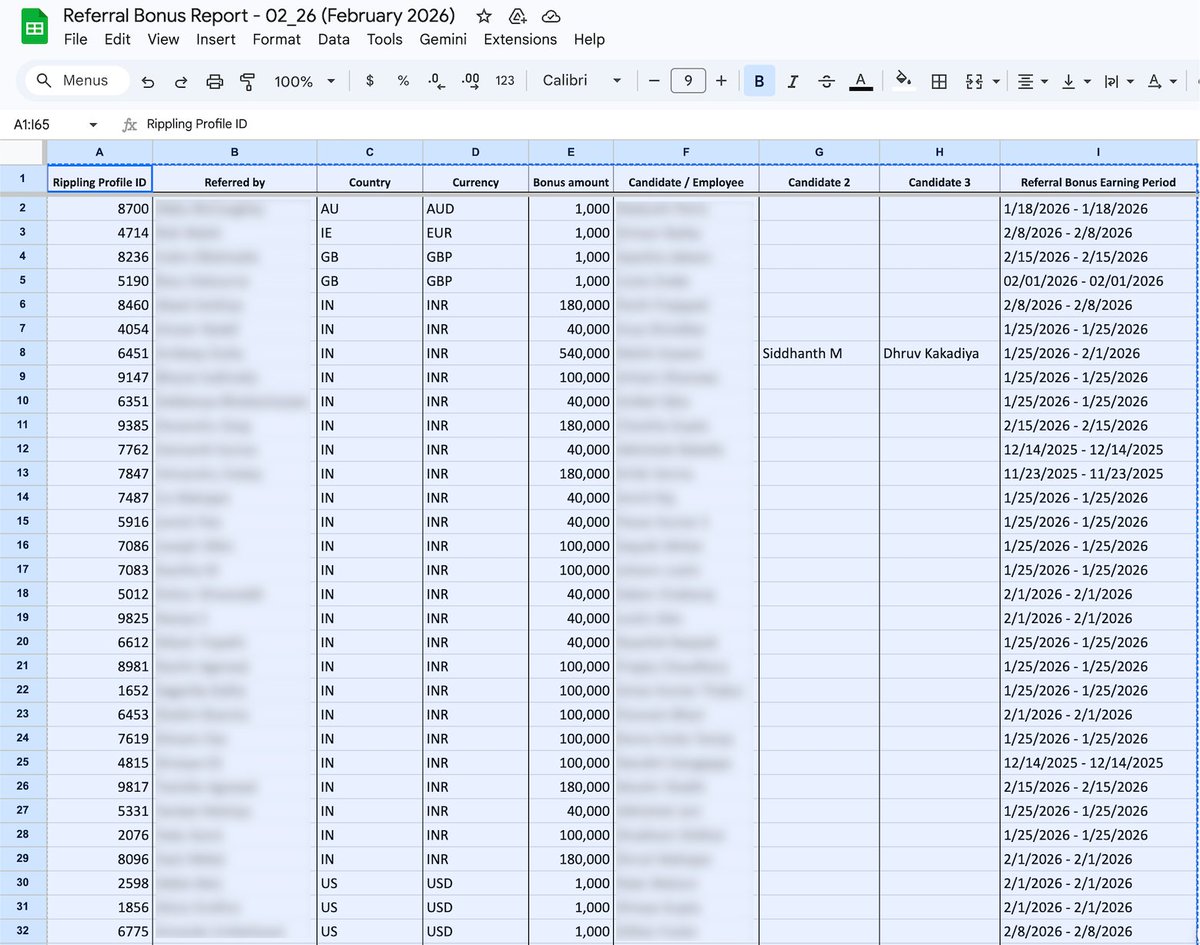Open vertical align dropdown
This screenshot has width=1200, height=945.
(1076, 81)
